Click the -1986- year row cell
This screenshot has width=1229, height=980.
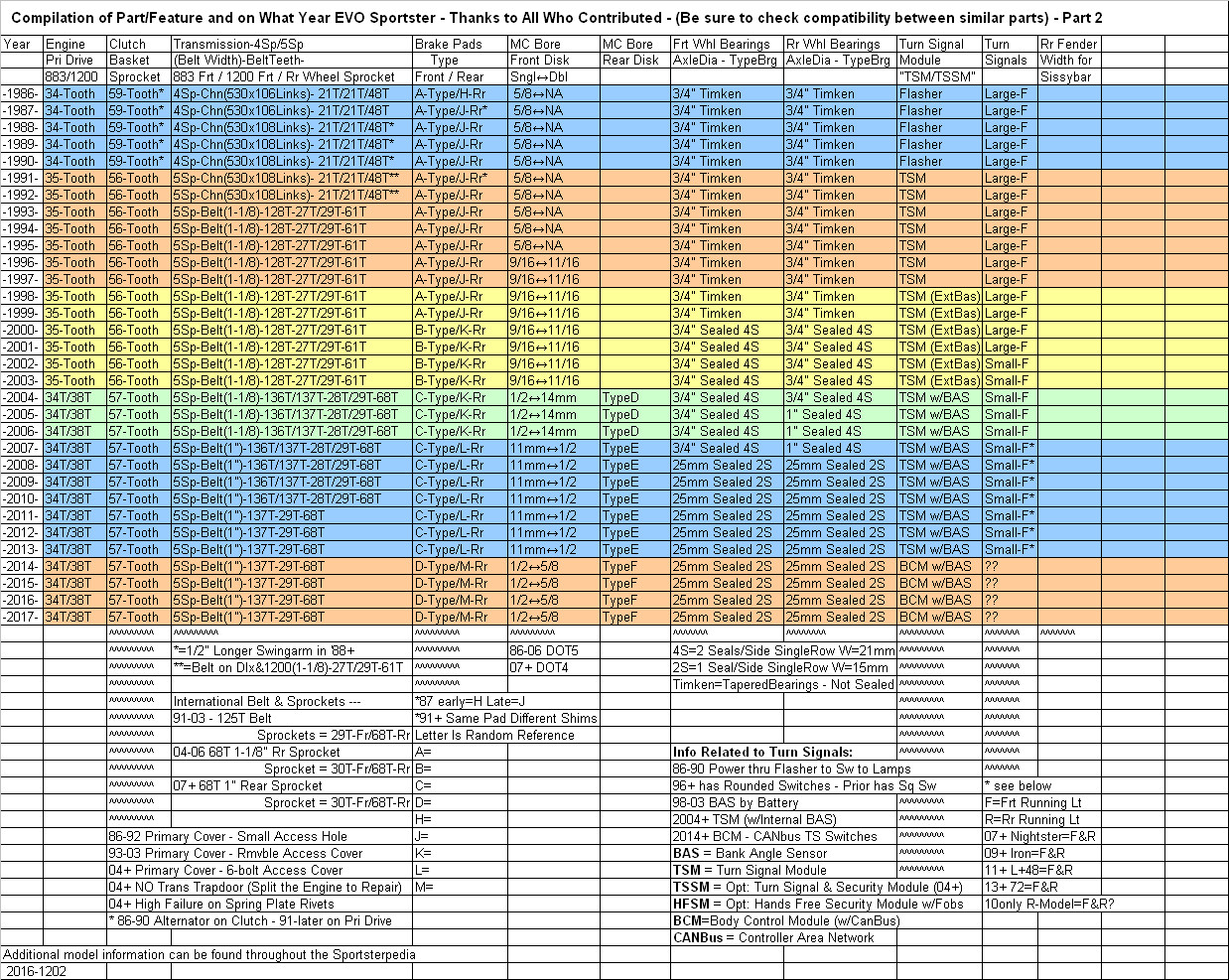click(x=22, y=93)
